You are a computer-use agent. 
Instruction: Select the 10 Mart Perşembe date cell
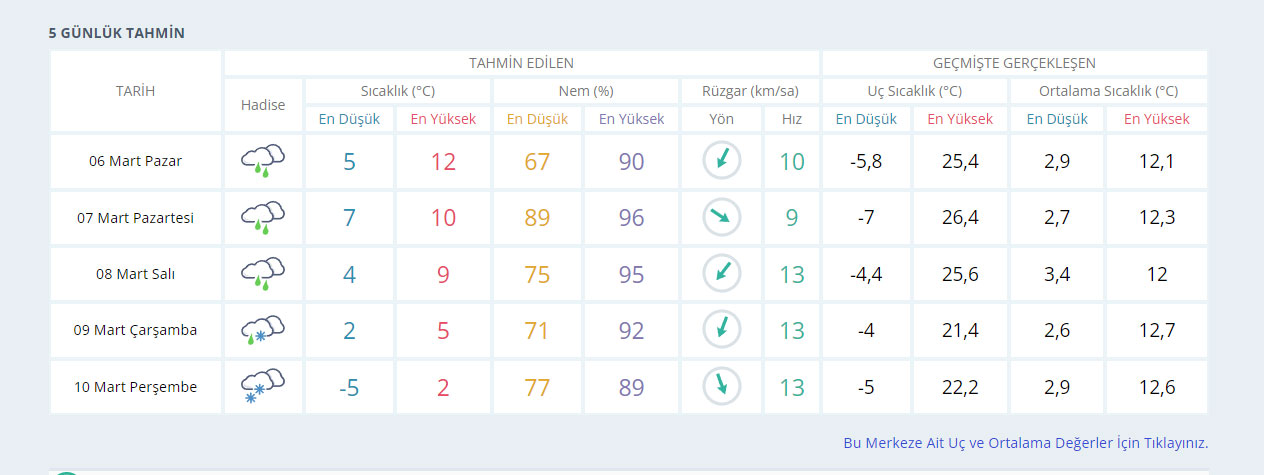135,387
